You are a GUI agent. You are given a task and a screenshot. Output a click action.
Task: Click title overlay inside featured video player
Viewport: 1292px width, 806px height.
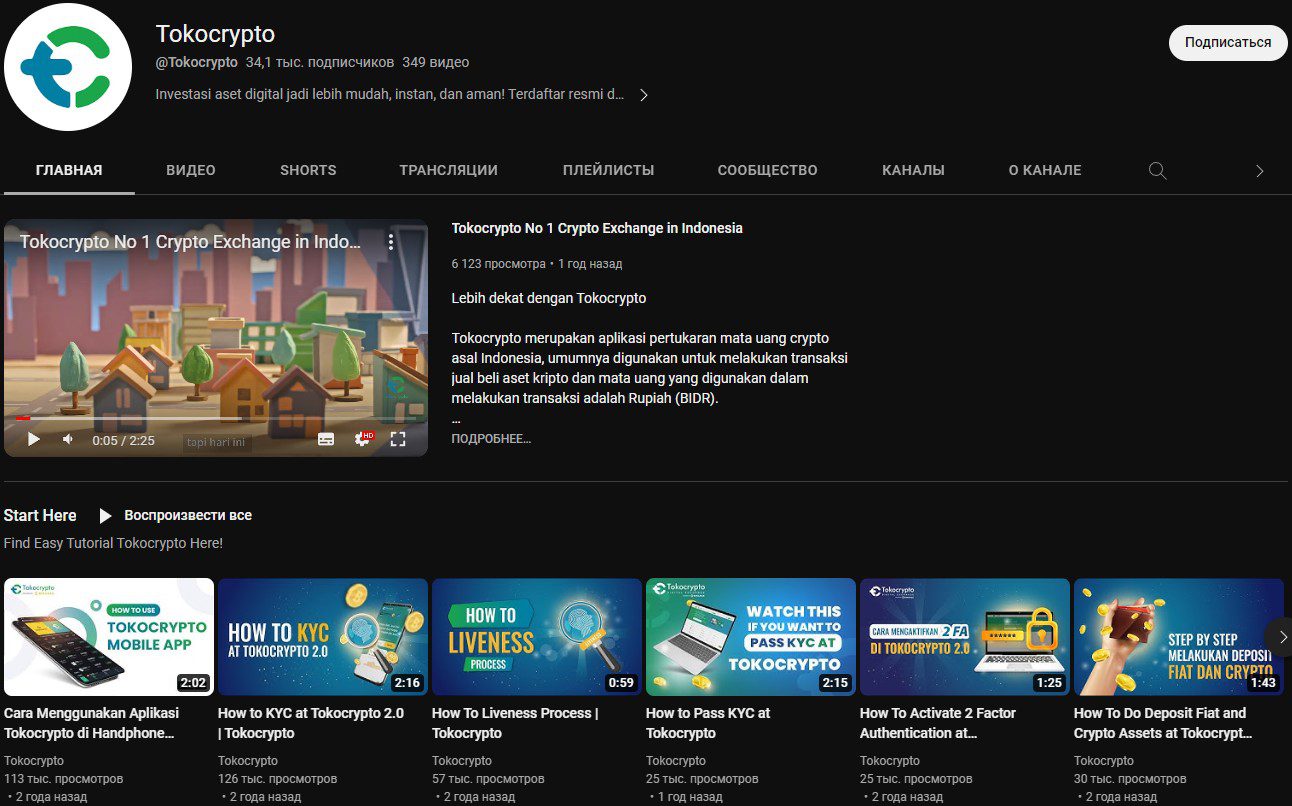pos(190,242)
